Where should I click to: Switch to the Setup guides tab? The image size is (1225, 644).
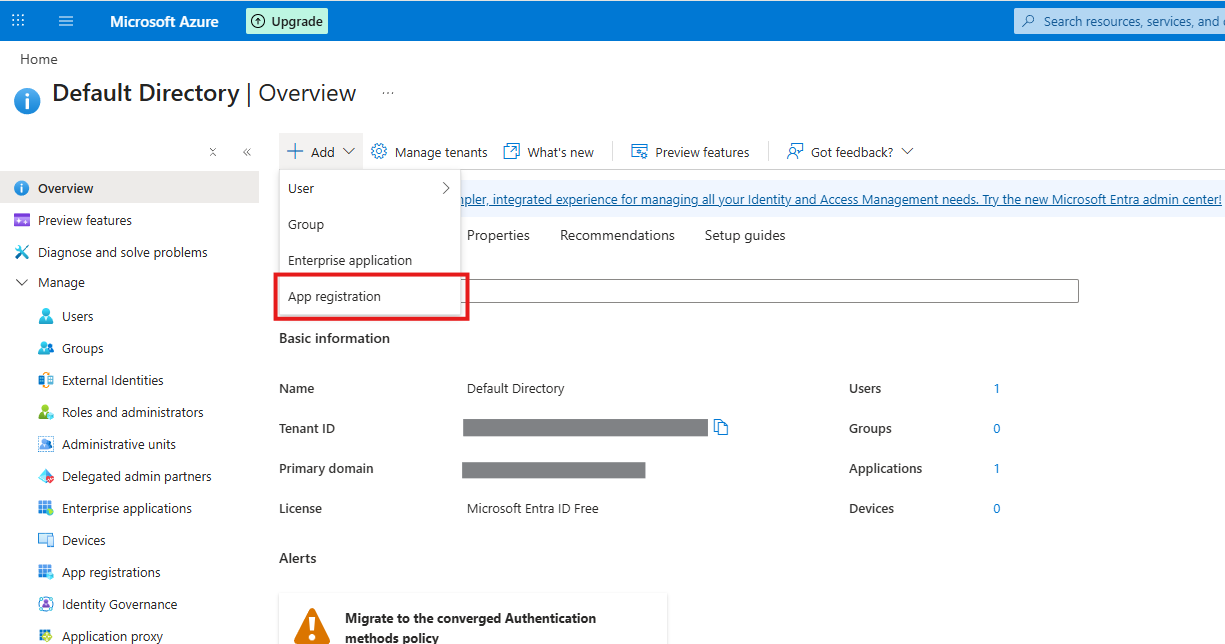click(745, 235)
